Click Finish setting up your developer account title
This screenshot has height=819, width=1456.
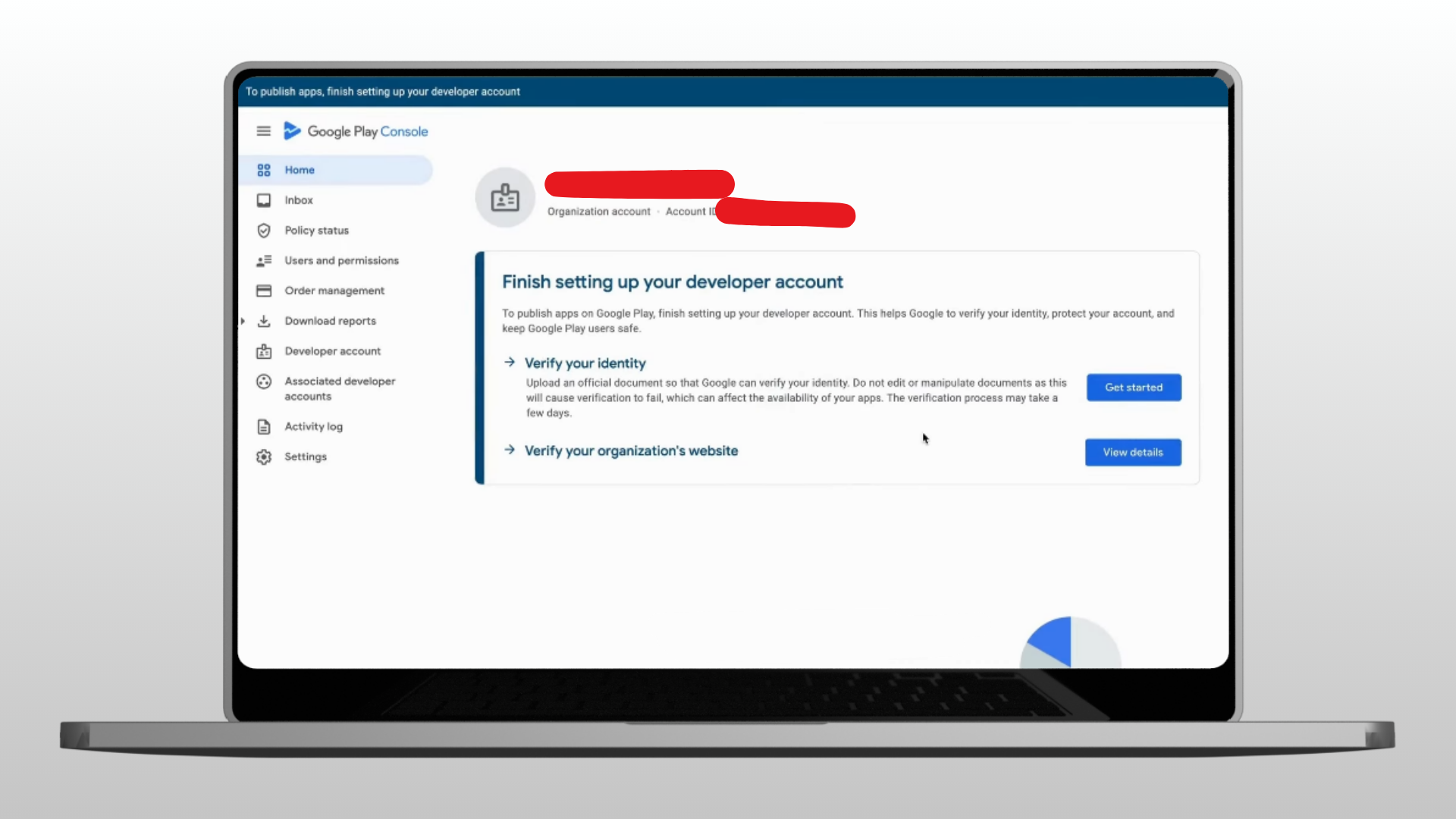coord(672,282)
